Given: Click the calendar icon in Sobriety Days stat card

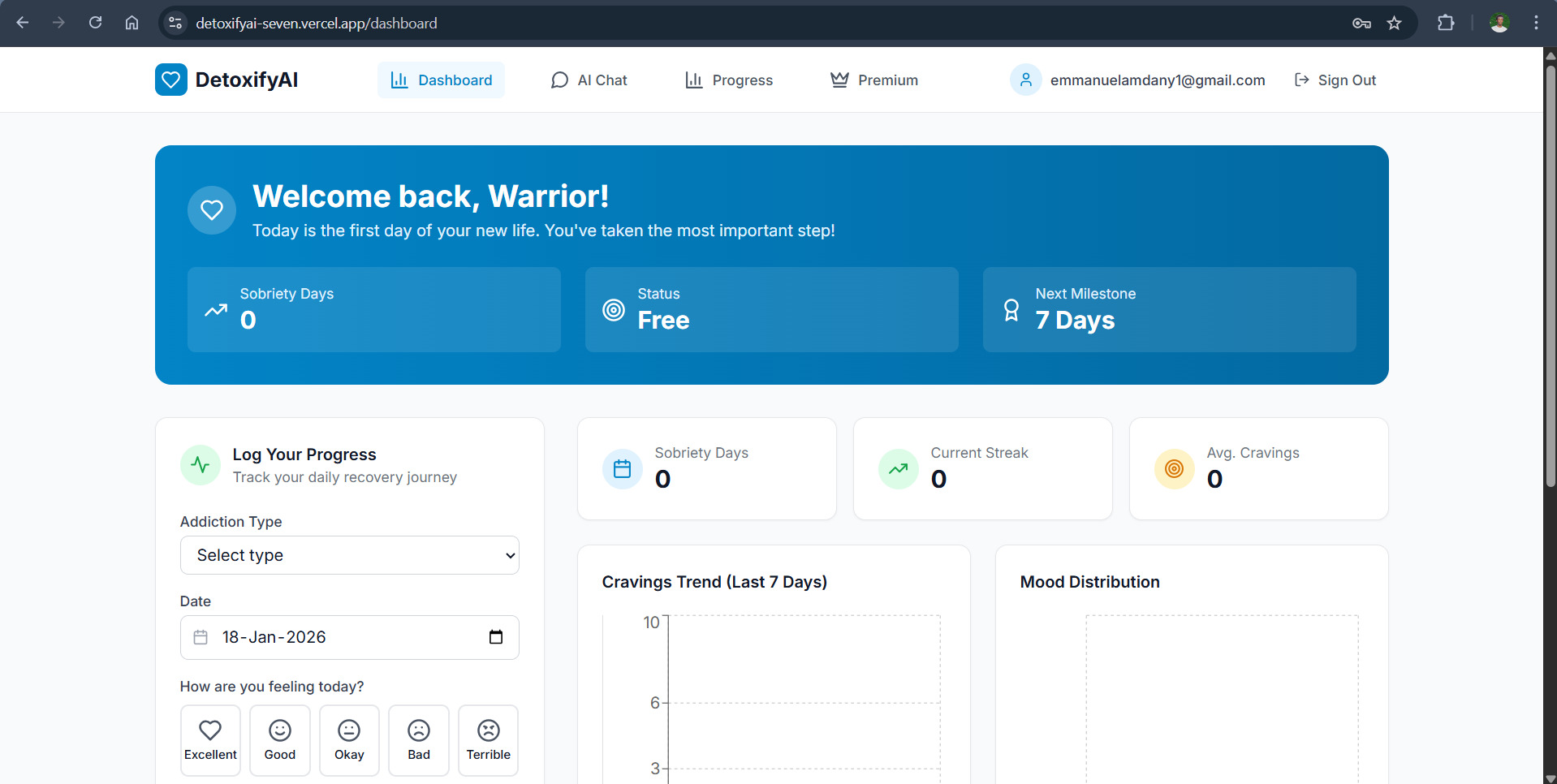Looking at the screenshot, I should pyautogui.click(x=623, y=469).
